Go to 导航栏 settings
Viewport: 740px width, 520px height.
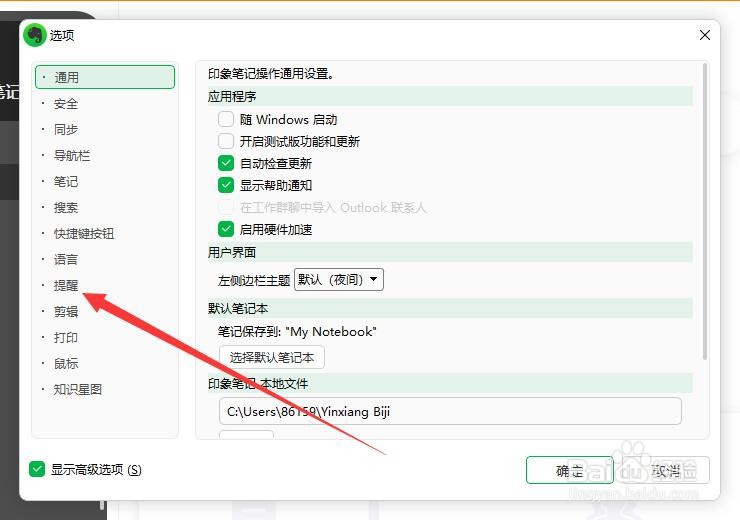click(x=72, y=155)
